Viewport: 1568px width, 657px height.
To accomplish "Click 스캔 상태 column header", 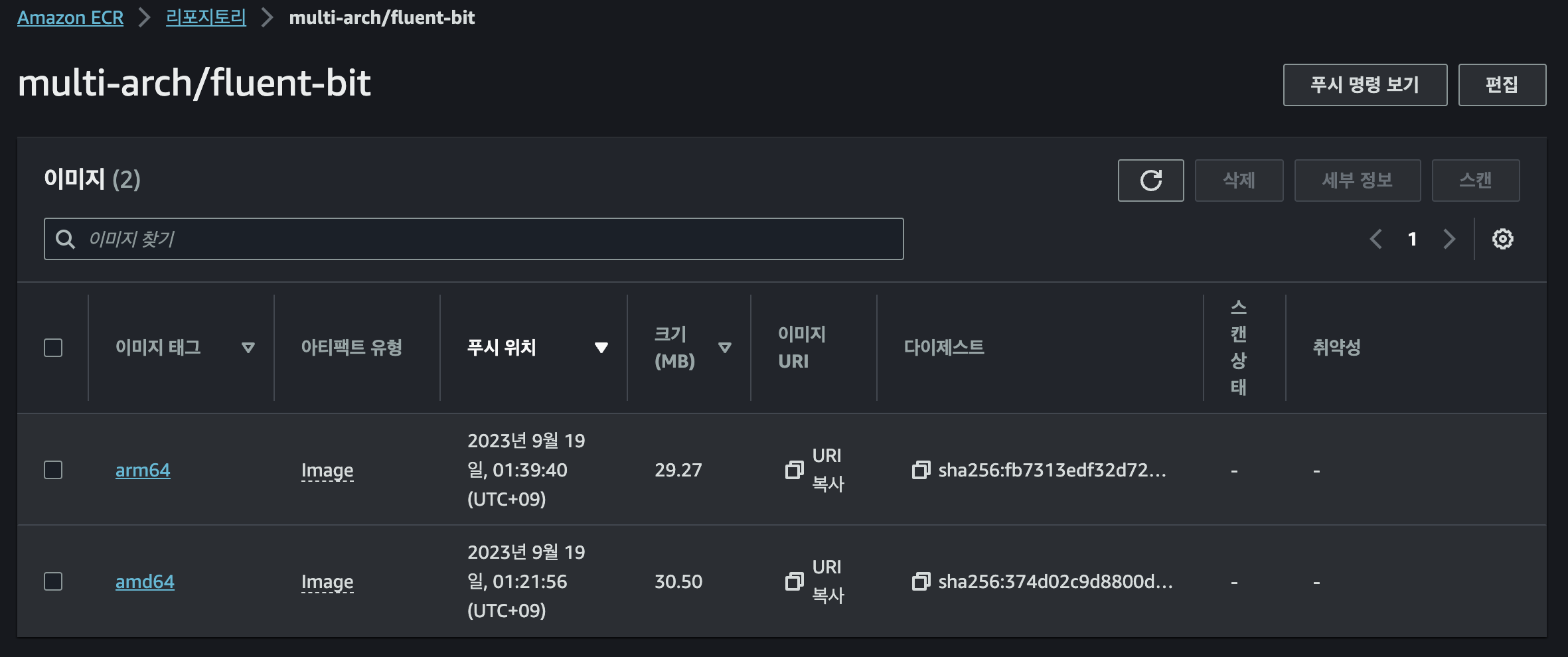I will (1239, 348).
